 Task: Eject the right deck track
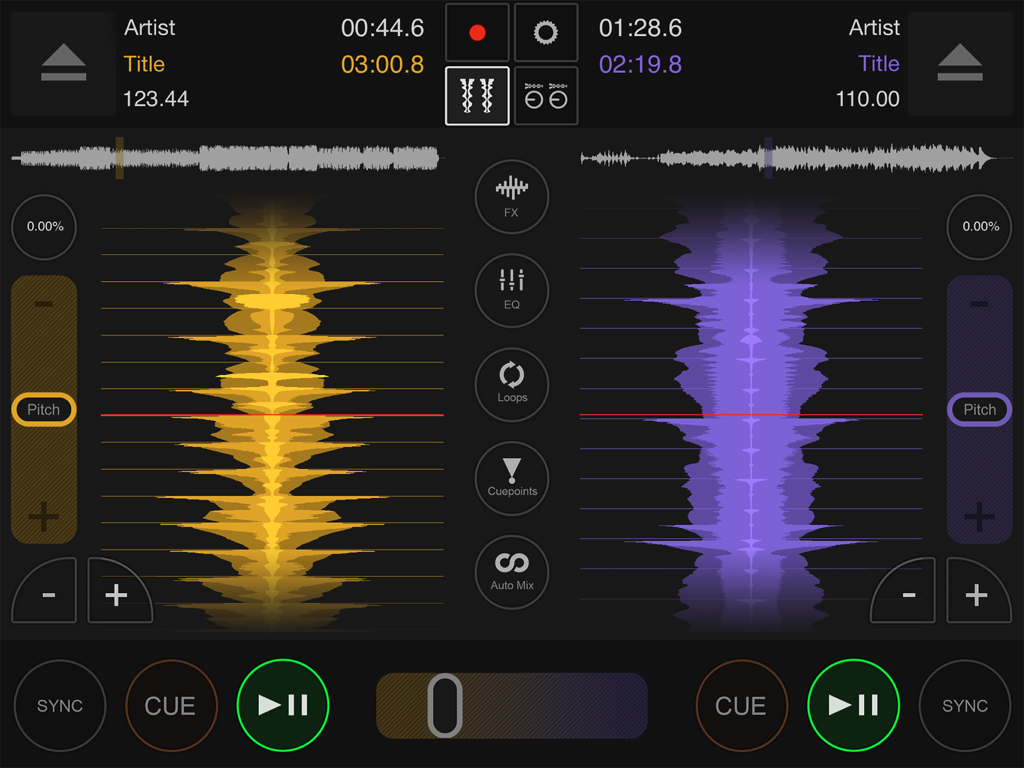[960, 63]
